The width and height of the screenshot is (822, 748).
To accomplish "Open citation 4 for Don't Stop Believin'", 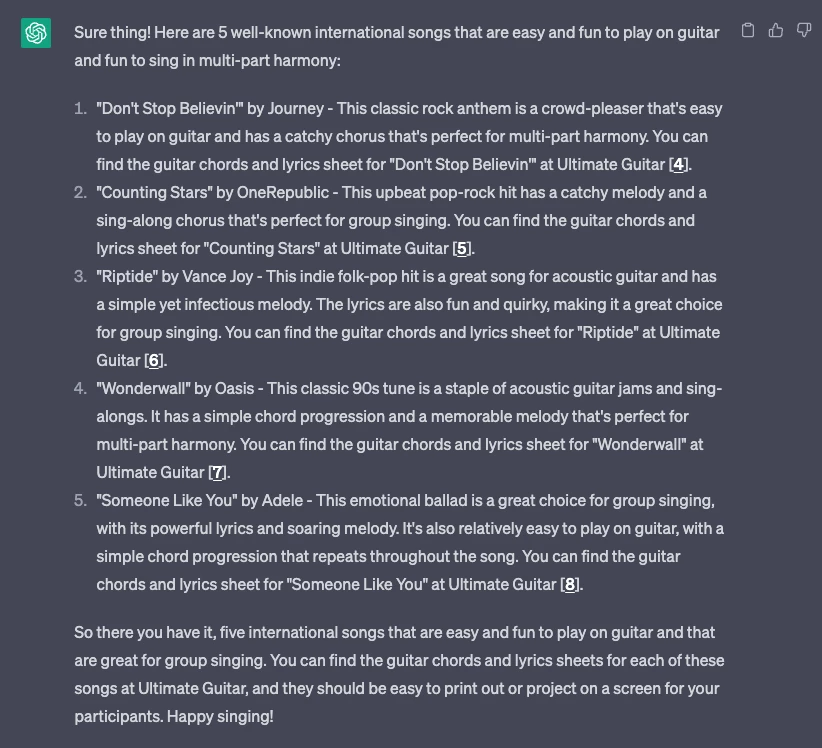I will coord(680,165).
